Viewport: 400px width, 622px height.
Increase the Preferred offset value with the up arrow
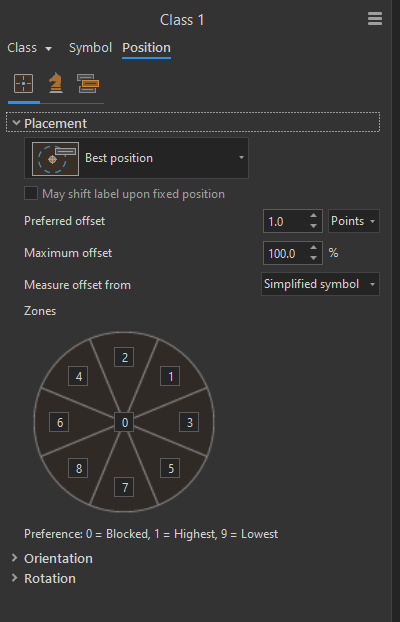313,216
